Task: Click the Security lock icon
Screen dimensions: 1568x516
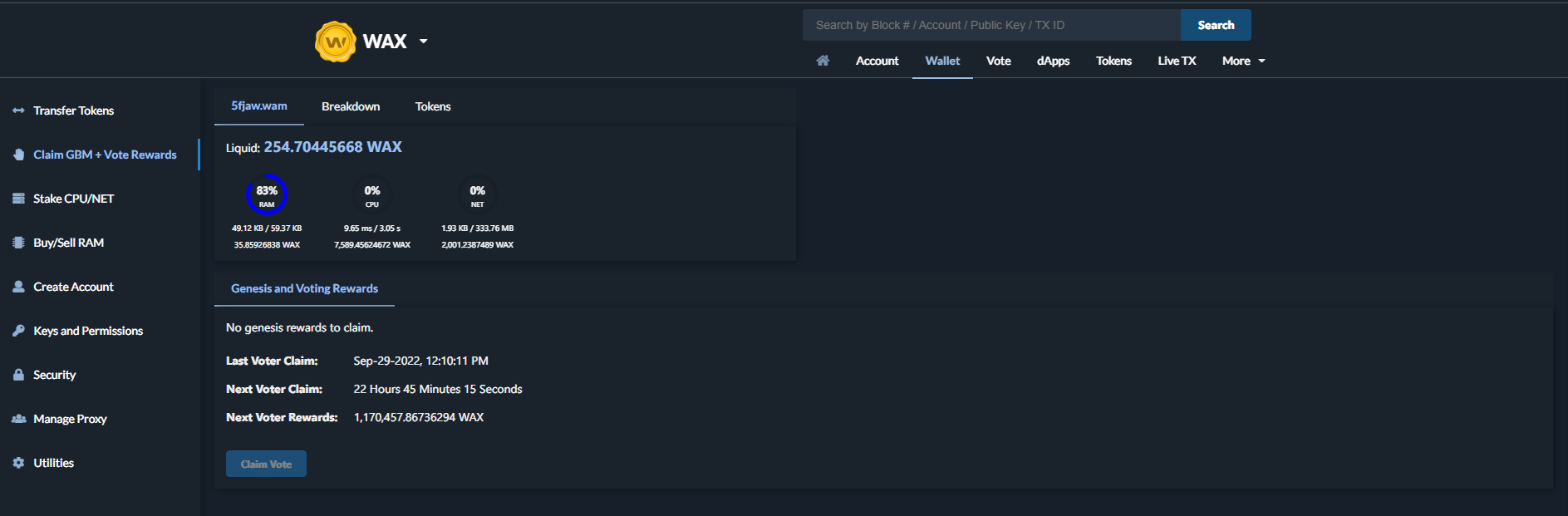Action: 18,375
